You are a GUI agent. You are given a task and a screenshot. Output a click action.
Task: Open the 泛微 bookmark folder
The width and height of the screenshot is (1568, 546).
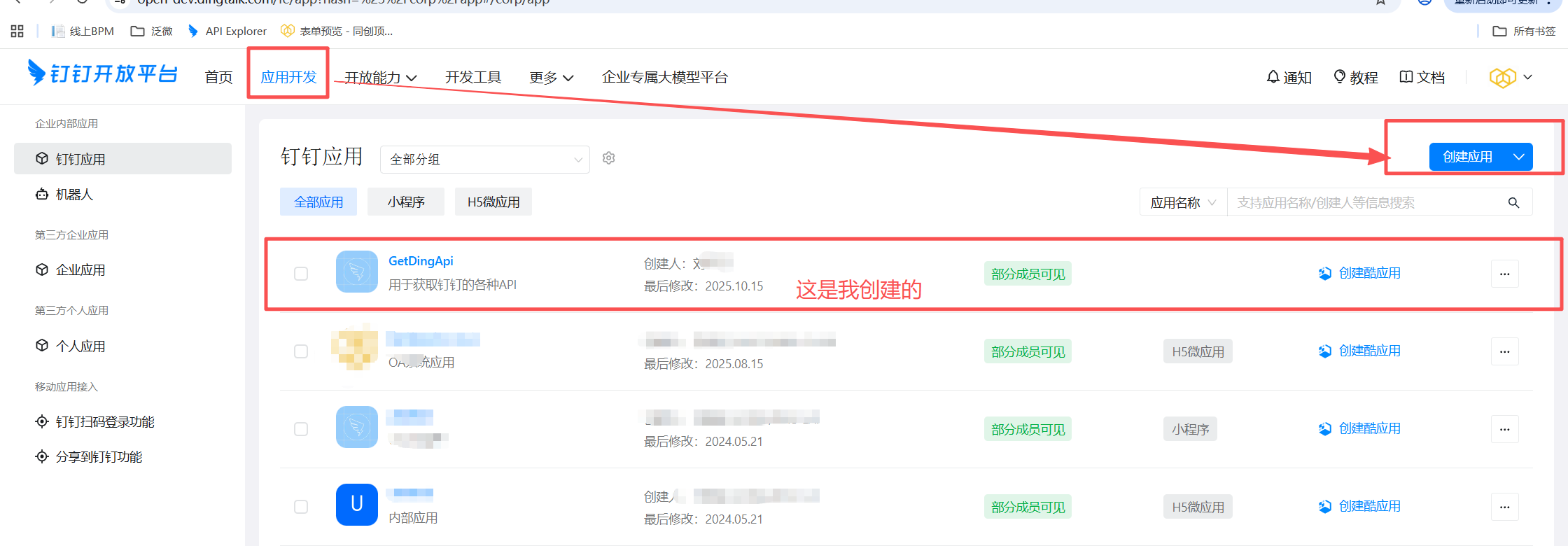click(152, 31)
